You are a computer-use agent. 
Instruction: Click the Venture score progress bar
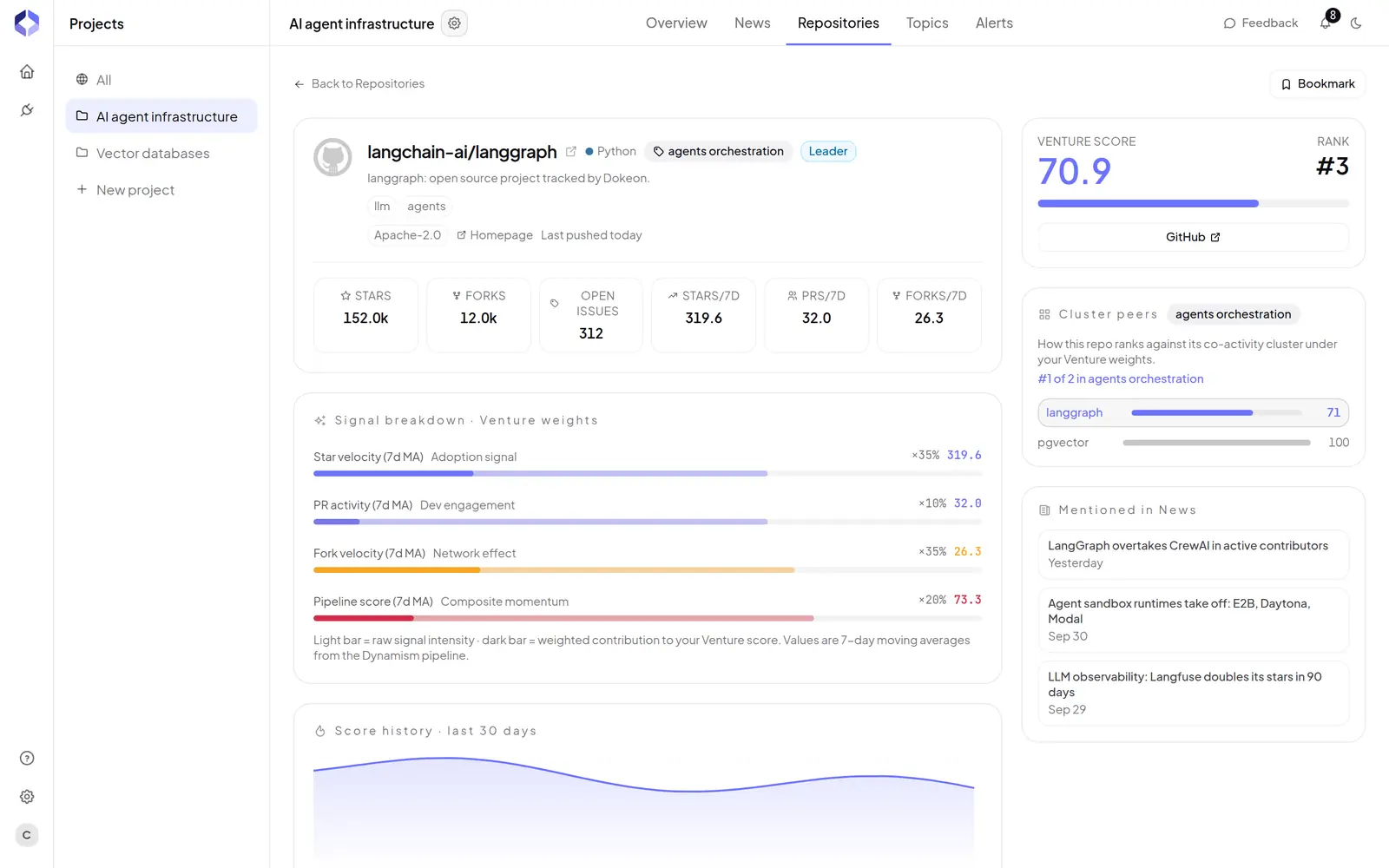(1193, 204)
